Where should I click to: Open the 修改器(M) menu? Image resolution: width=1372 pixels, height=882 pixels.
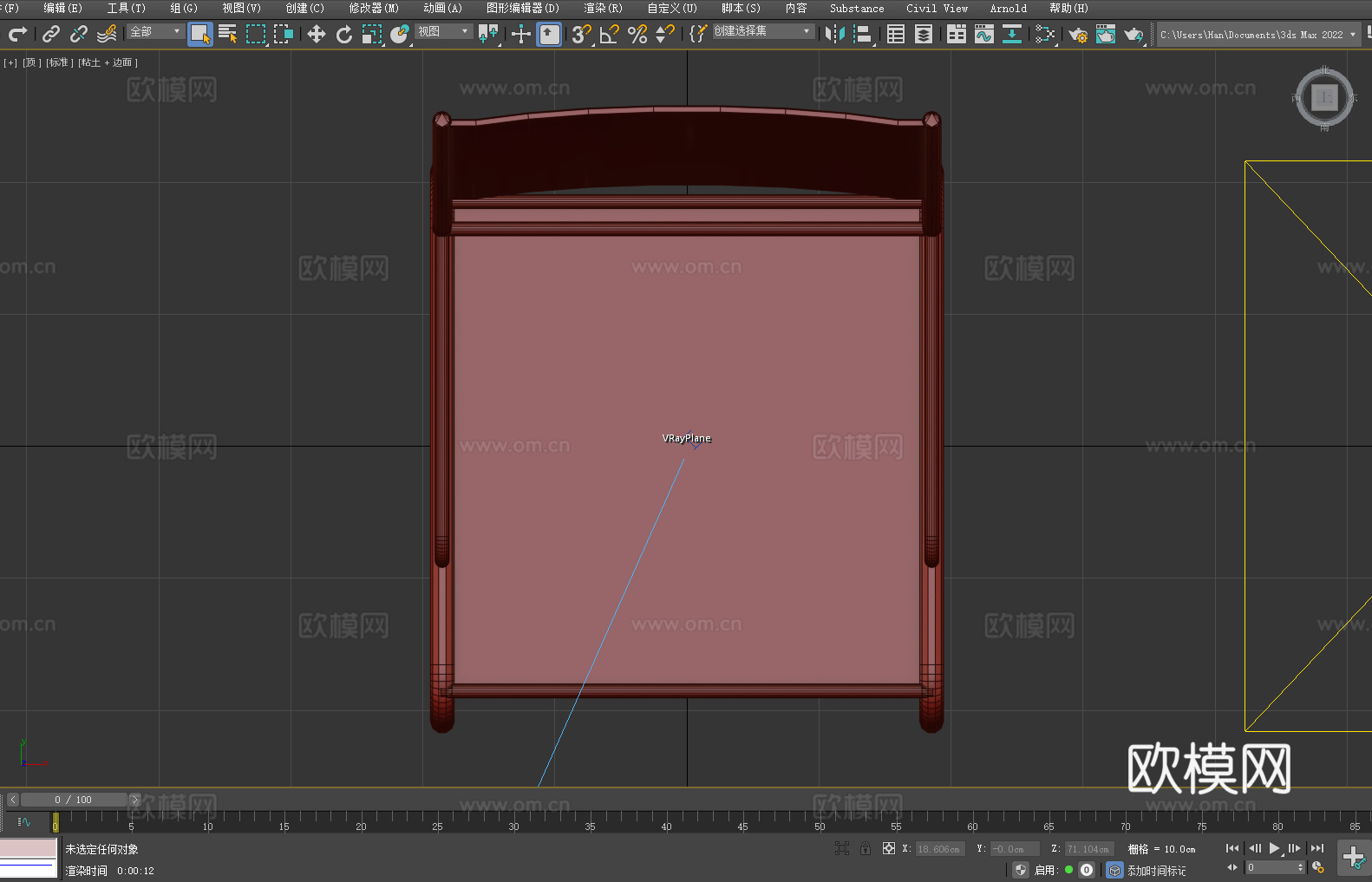point(374,8)
